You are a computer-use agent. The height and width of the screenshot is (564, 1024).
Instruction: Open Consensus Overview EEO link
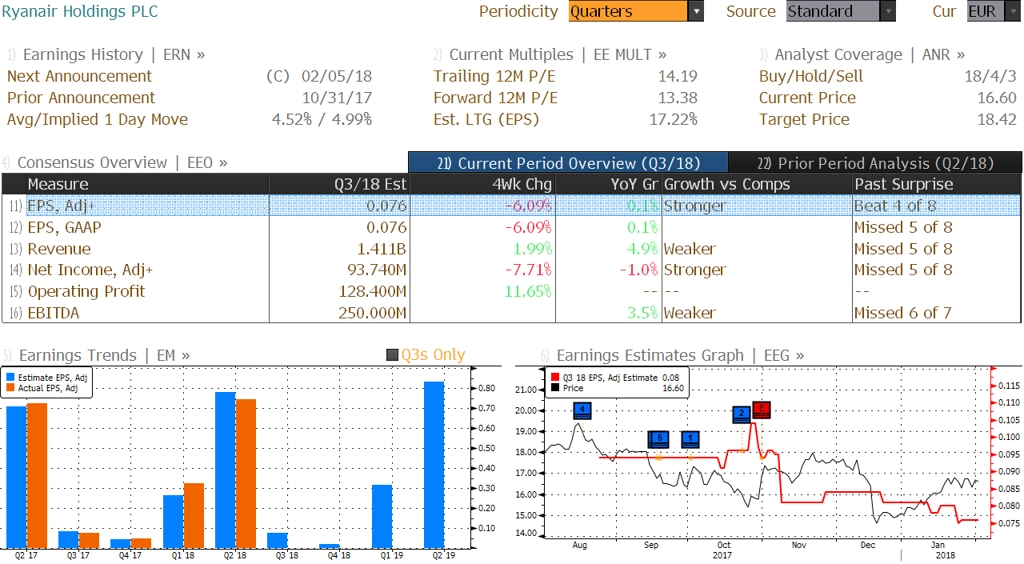coord(122,163)
